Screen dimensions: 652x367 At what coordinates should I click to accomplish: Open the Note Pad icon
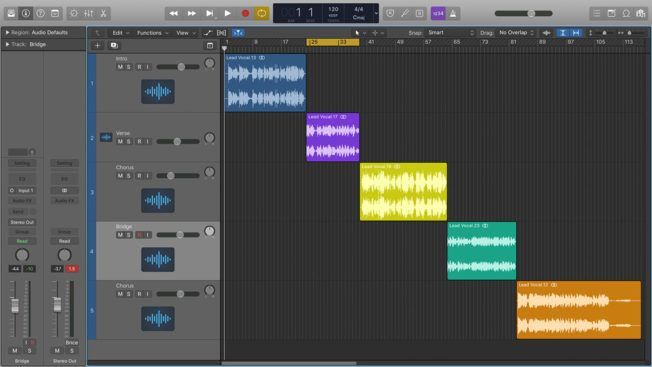pos(611,13)
